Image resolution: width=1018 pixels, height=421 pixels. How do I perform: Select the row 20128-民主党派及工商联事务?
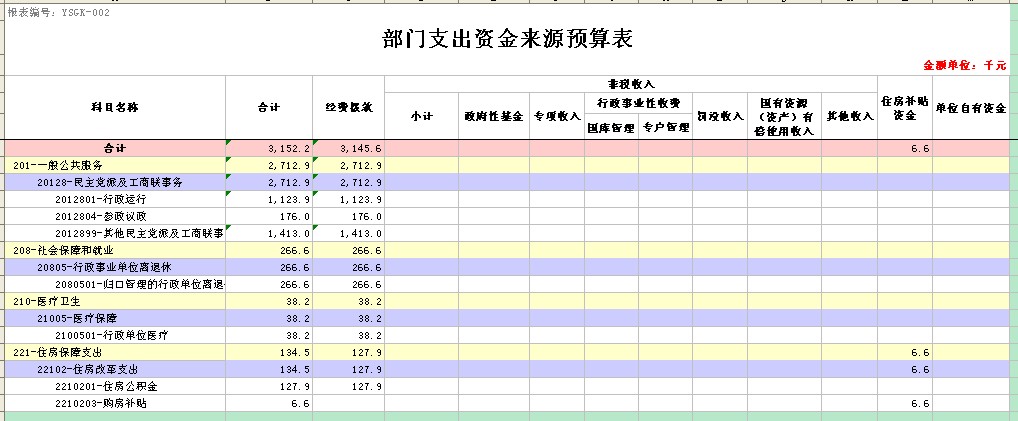click(509, 182)
